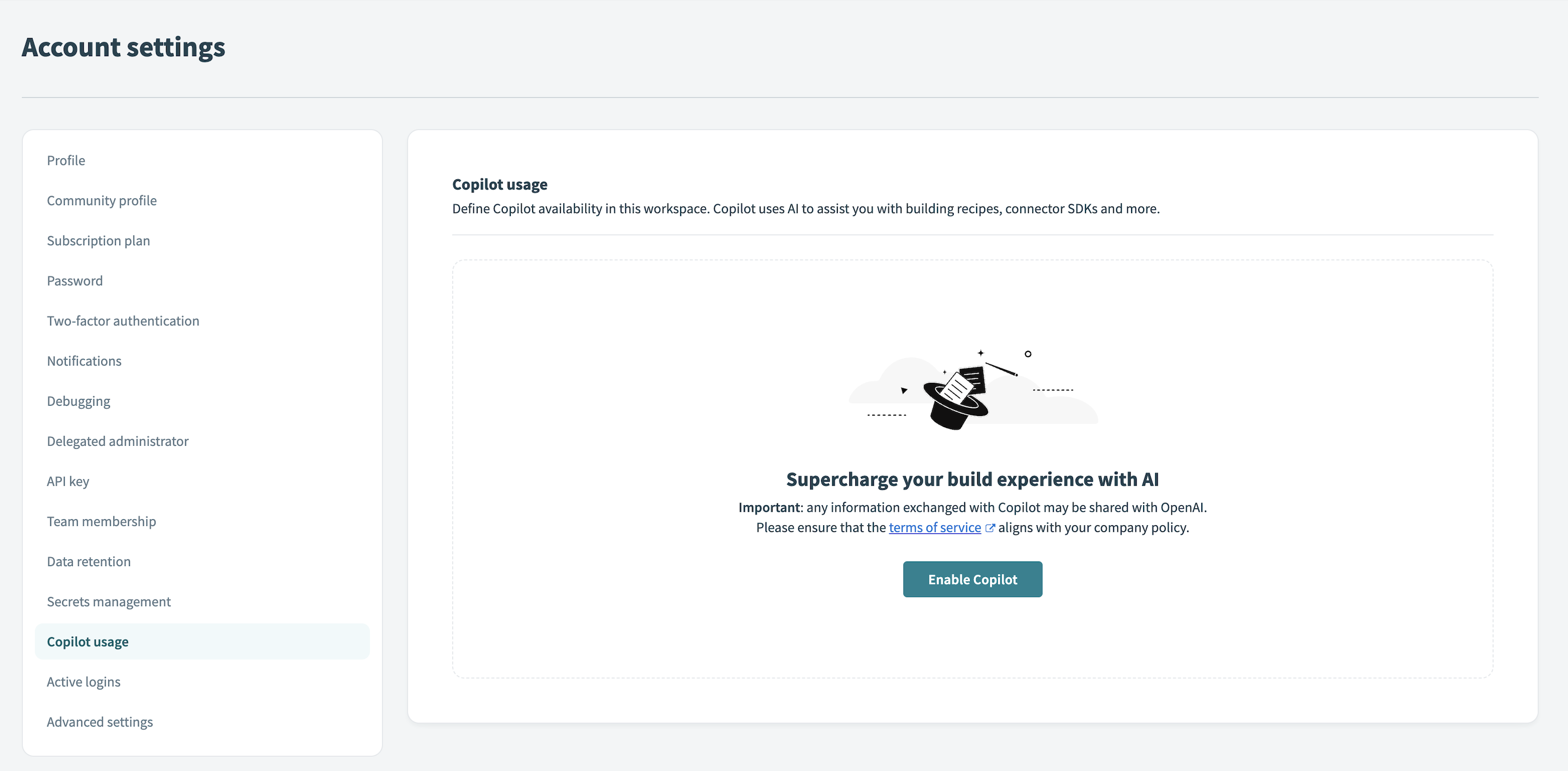Image resolution: width=1568 pixels, height=771 pixels.
Task: Select the Copilot usage section
Action: coord(88,641)
